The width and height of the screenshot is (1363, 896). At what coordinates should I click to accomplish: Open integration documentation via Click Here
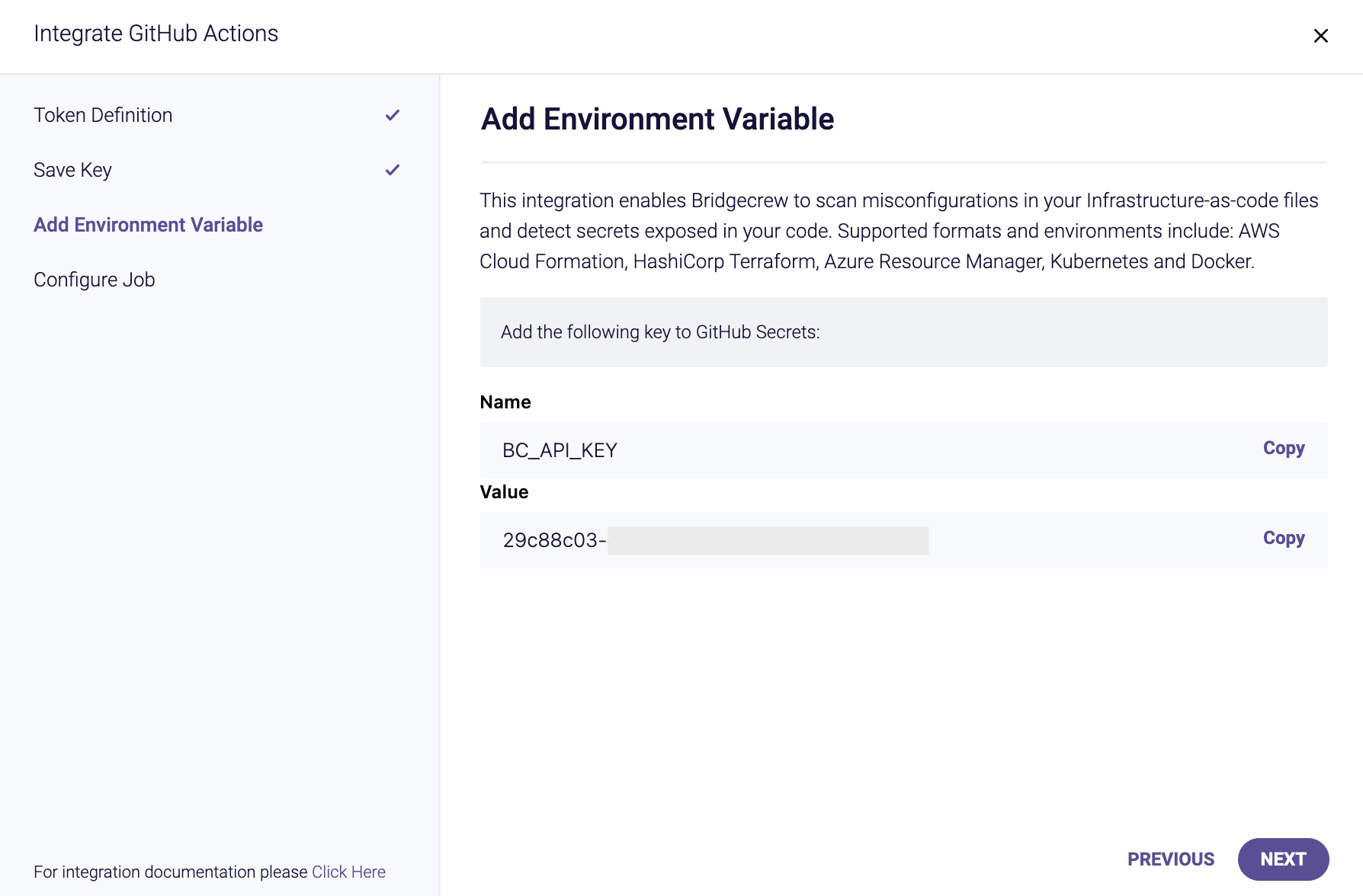[348, 872]
